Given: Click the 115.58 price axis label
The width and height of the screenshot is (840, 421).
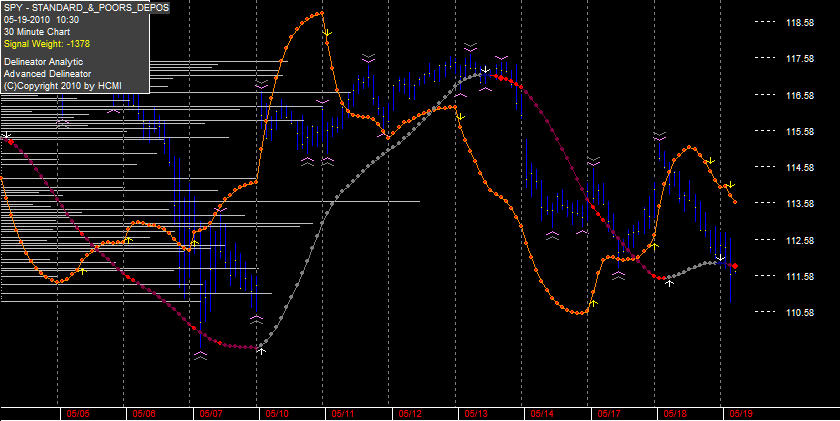Looking at the screenshot, I should [800, 131].
